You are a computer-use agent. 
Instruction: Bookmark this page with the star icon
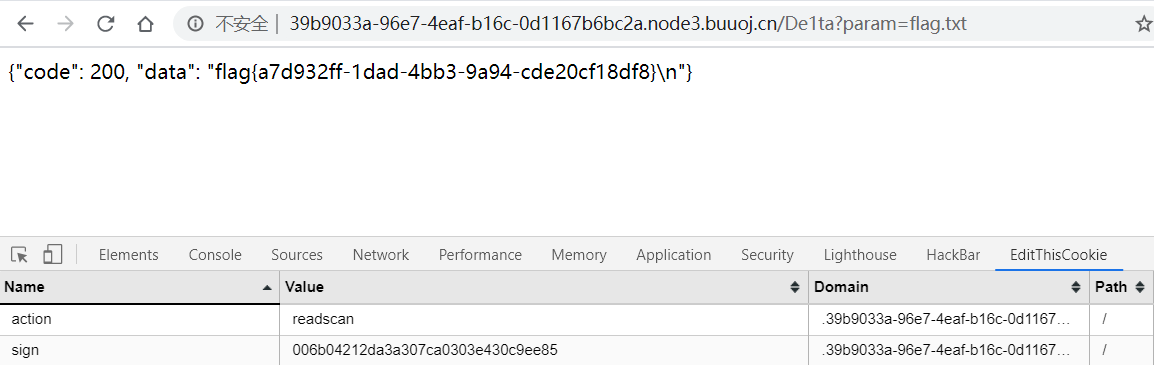(1143, 24)
